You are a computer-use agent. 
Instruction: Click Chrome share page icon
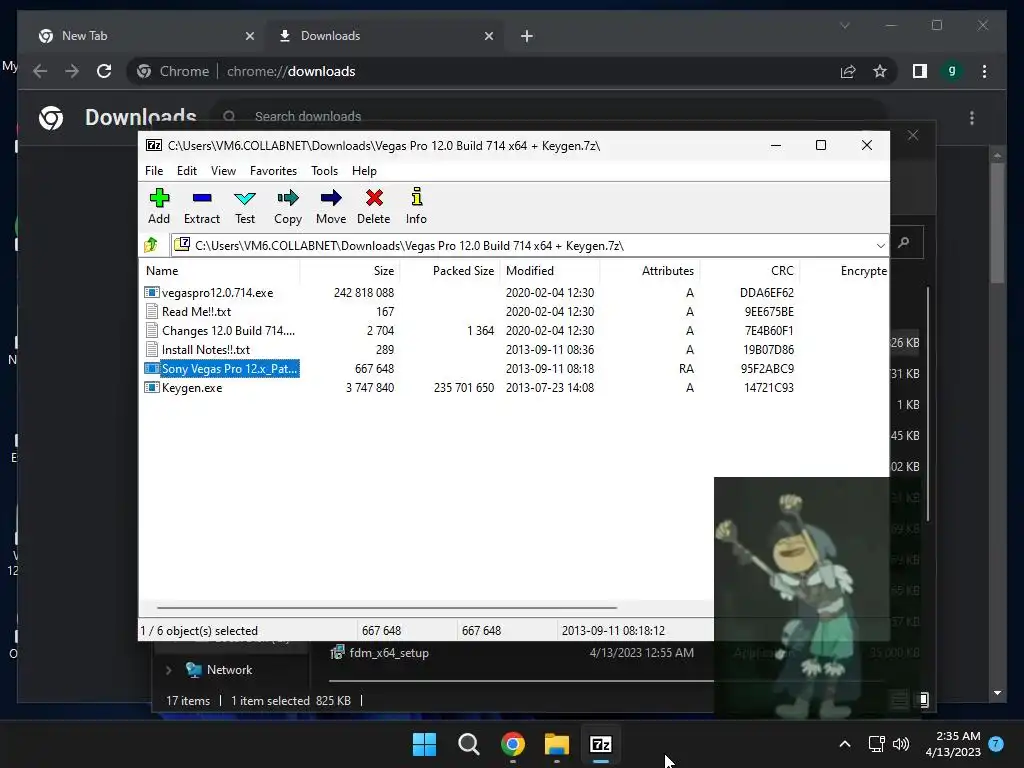[x=848, y=71]
